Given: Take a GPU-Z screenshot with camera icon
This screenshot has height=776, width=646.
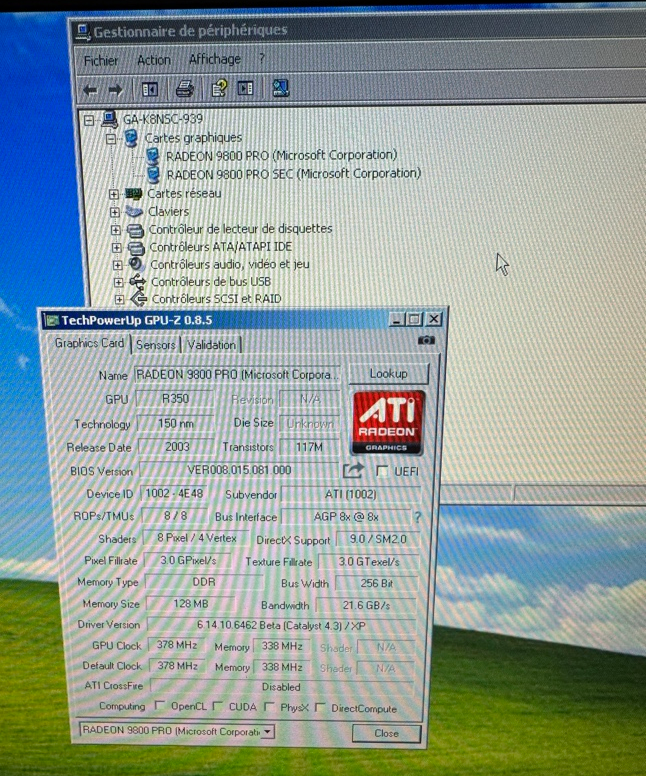Looking at the screenshot, I should [x=426, y=340].
